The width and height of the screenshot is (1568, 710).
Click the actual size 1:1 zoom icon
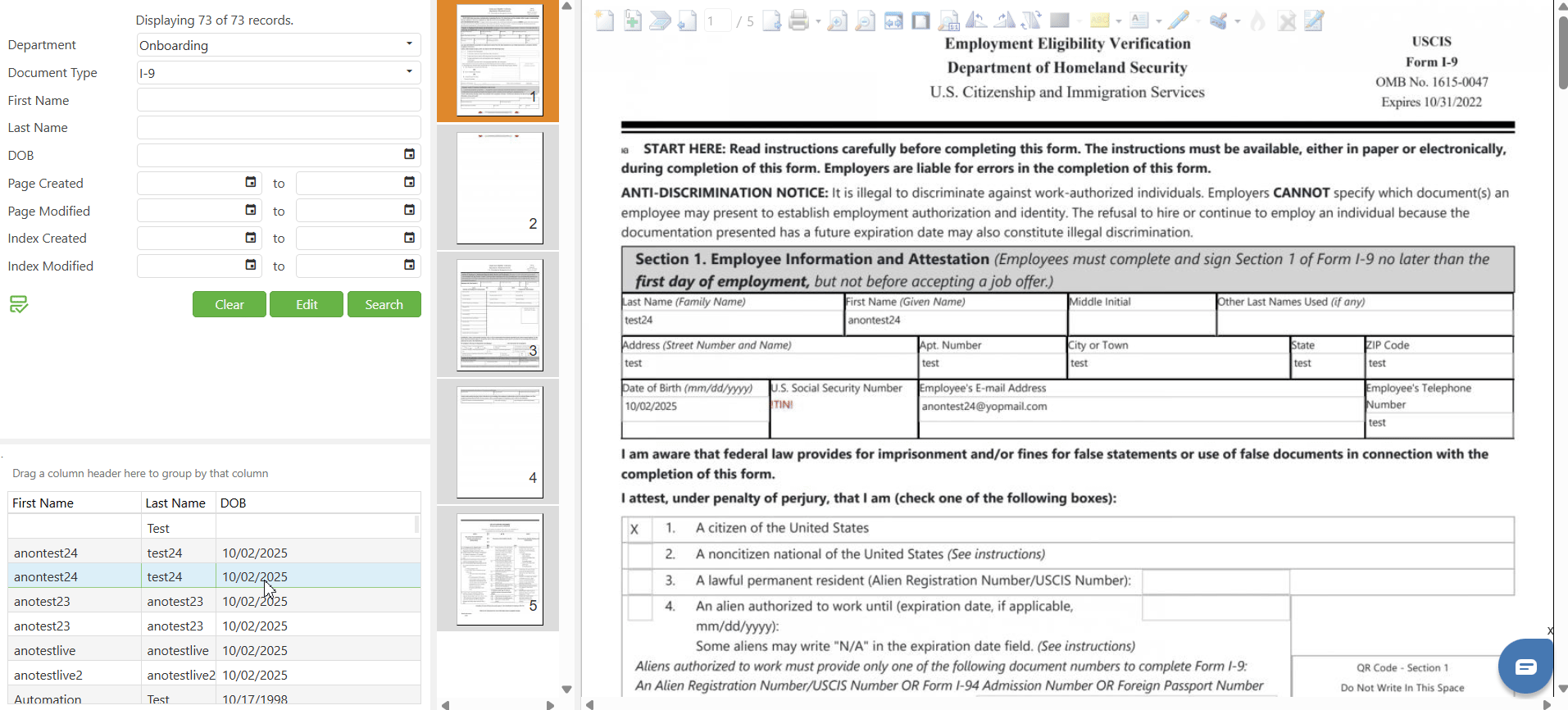tap(948, 21)
